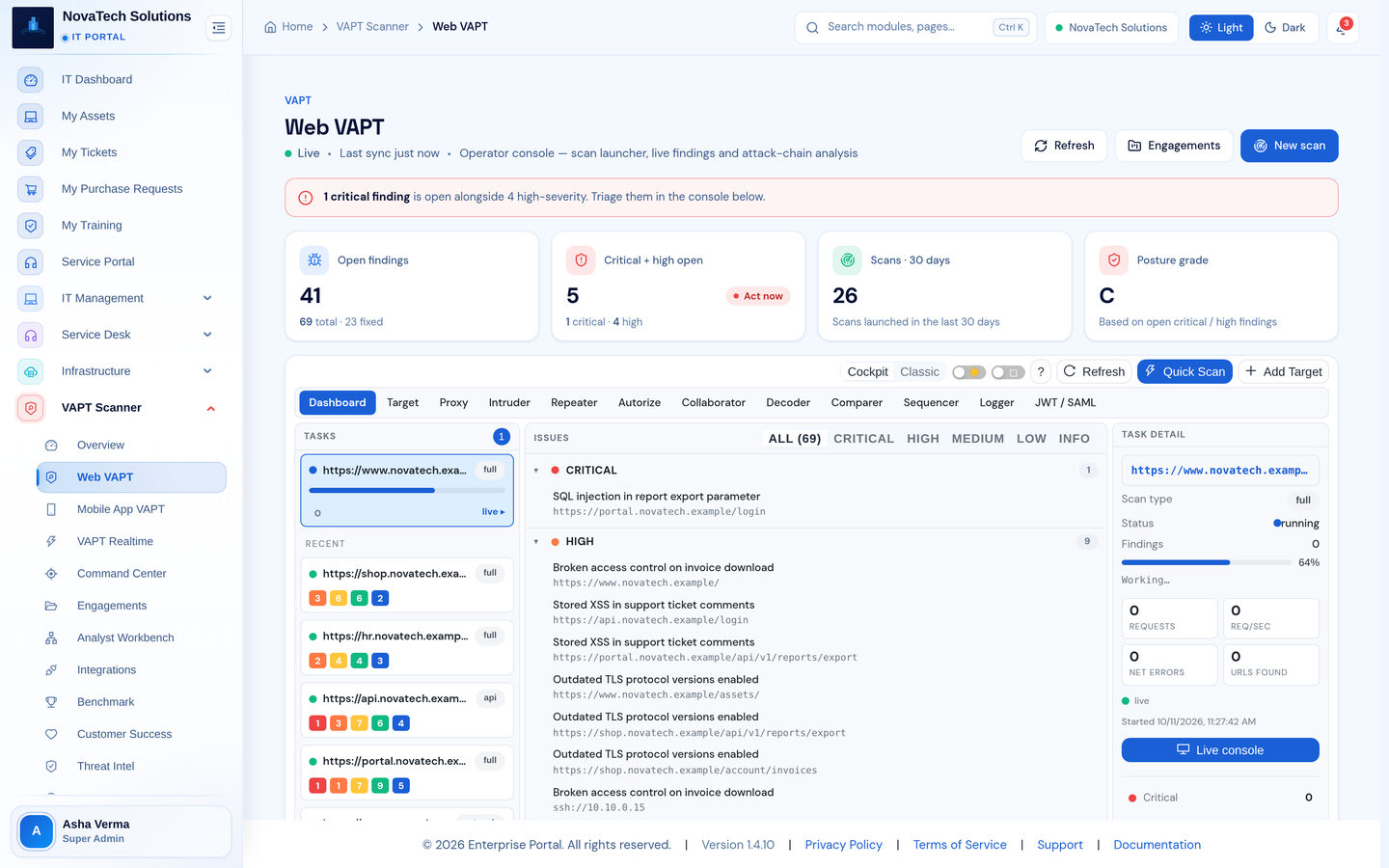Viewport: 1389px width, 868px height.
Task: Filter issues by MEDIUM severity
Action: tap(978, 438)
